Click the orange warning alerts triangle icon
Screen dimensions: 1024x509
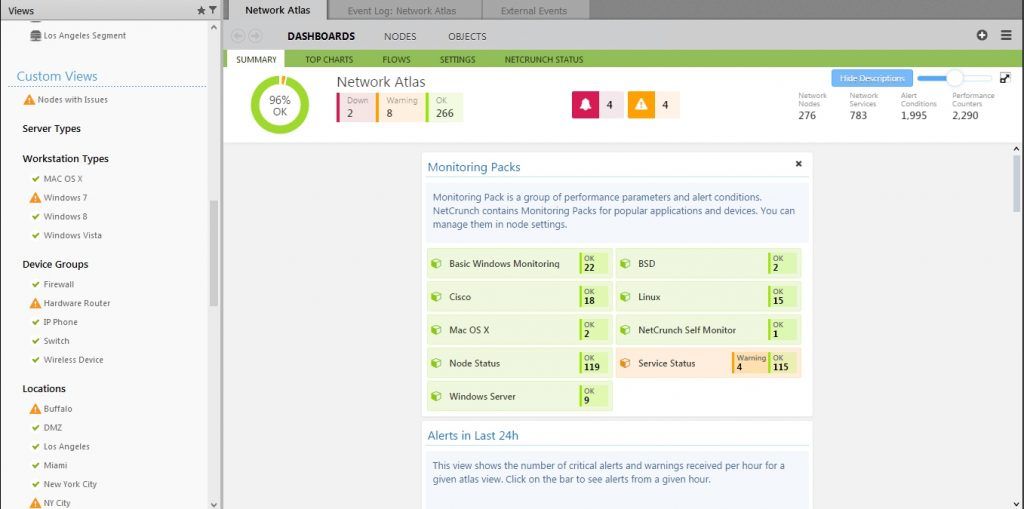click(x=641, y=105)
